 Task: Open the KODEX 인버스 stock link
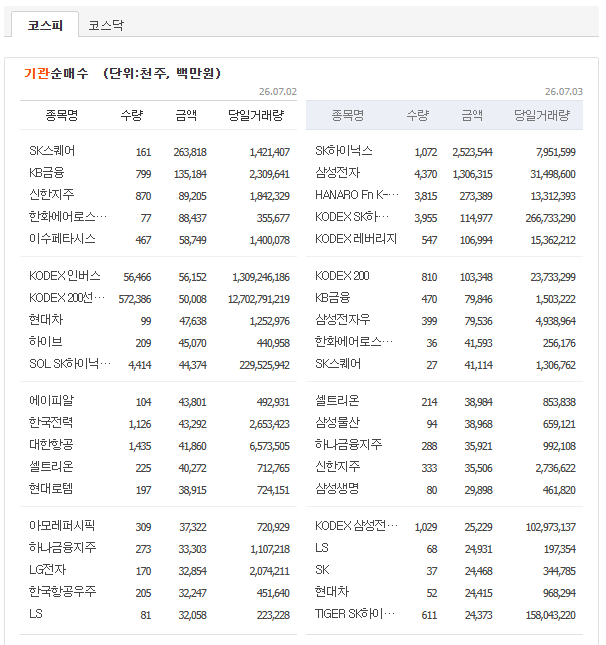coord(65,276)
